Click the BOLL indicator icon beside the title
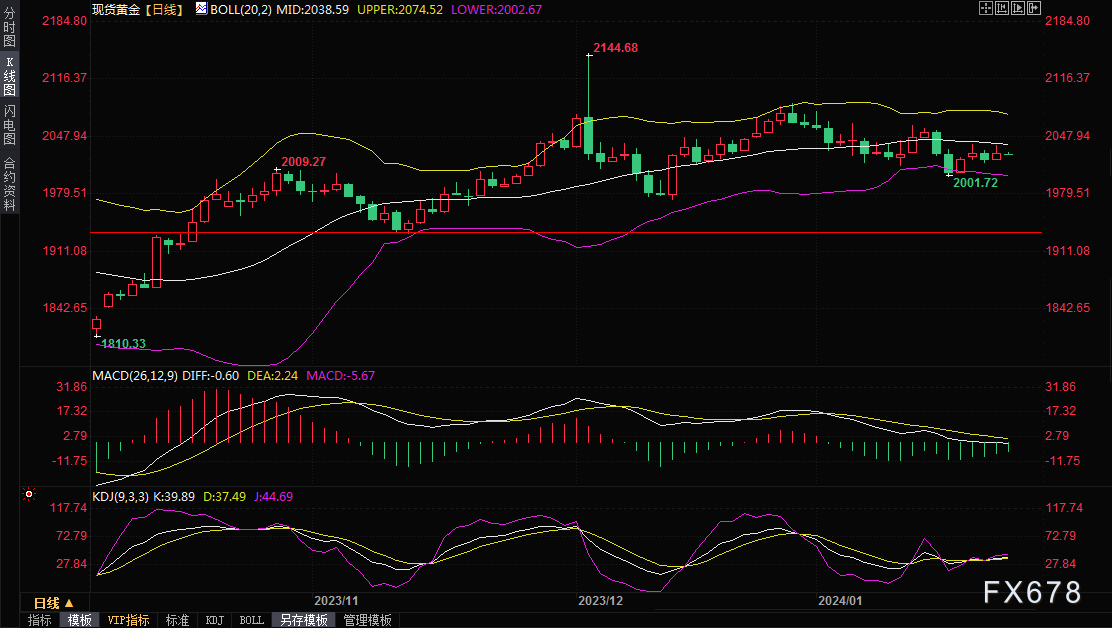1112x628 pixels. click(x=201, y=9)
